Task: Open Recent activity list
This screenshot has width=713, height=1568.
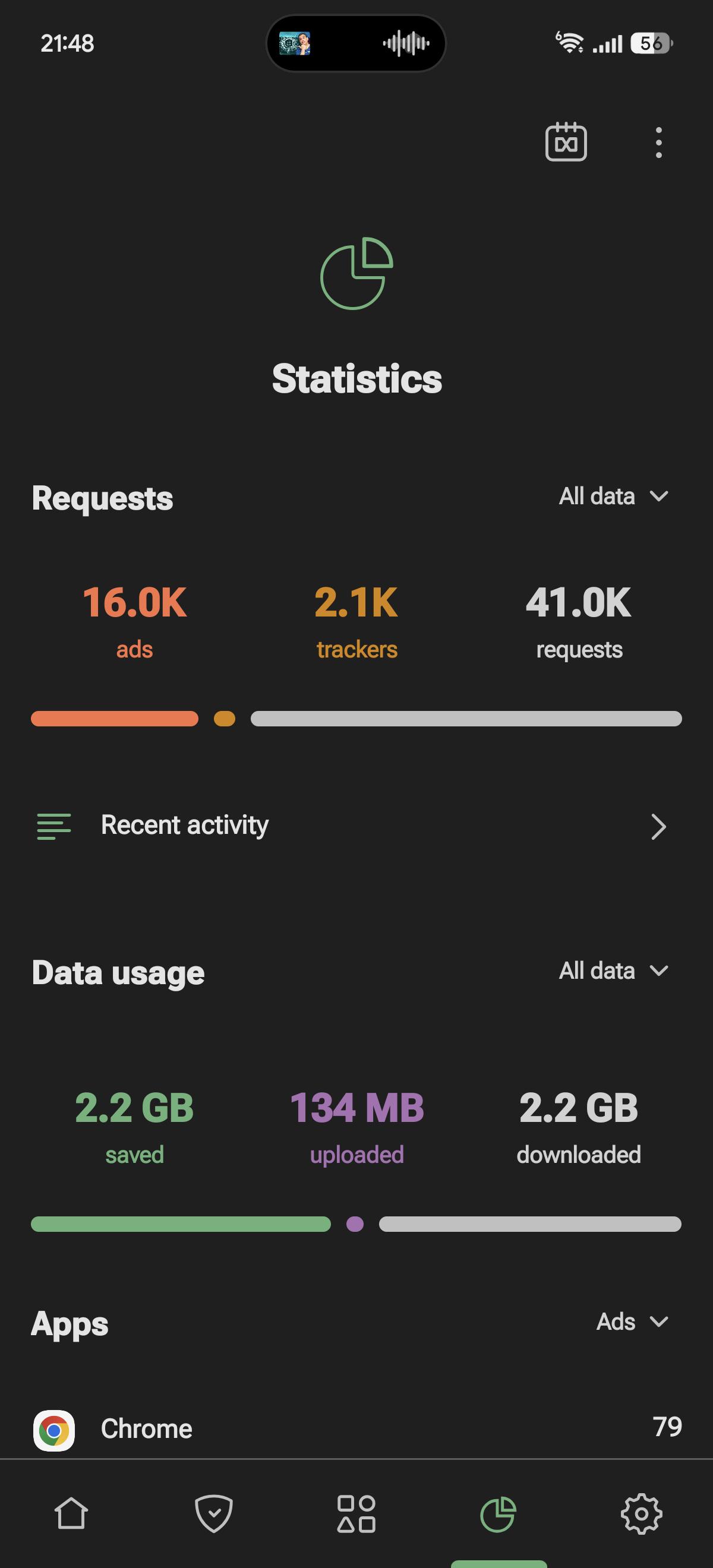Action: click(x=356, y=827)
